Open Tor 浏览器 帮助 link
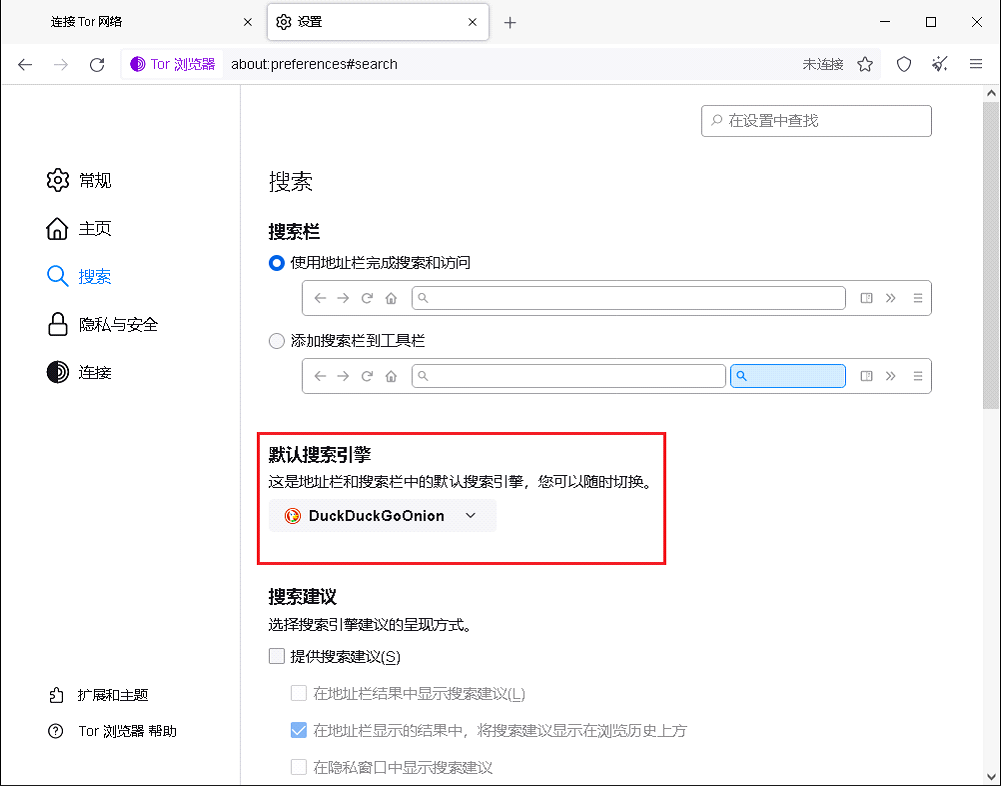The height and width of the screenshot is (786, 1001). click(112, 732)
